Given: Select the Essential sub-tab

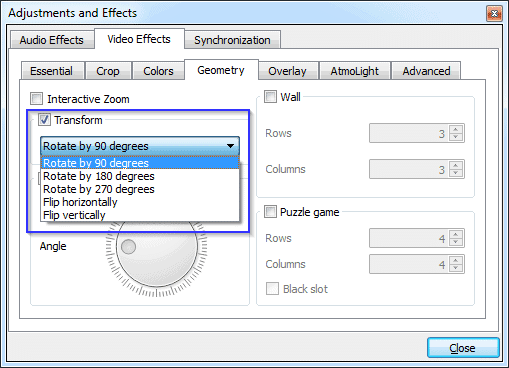Looking at the screenshot, I should pos(52,71).
